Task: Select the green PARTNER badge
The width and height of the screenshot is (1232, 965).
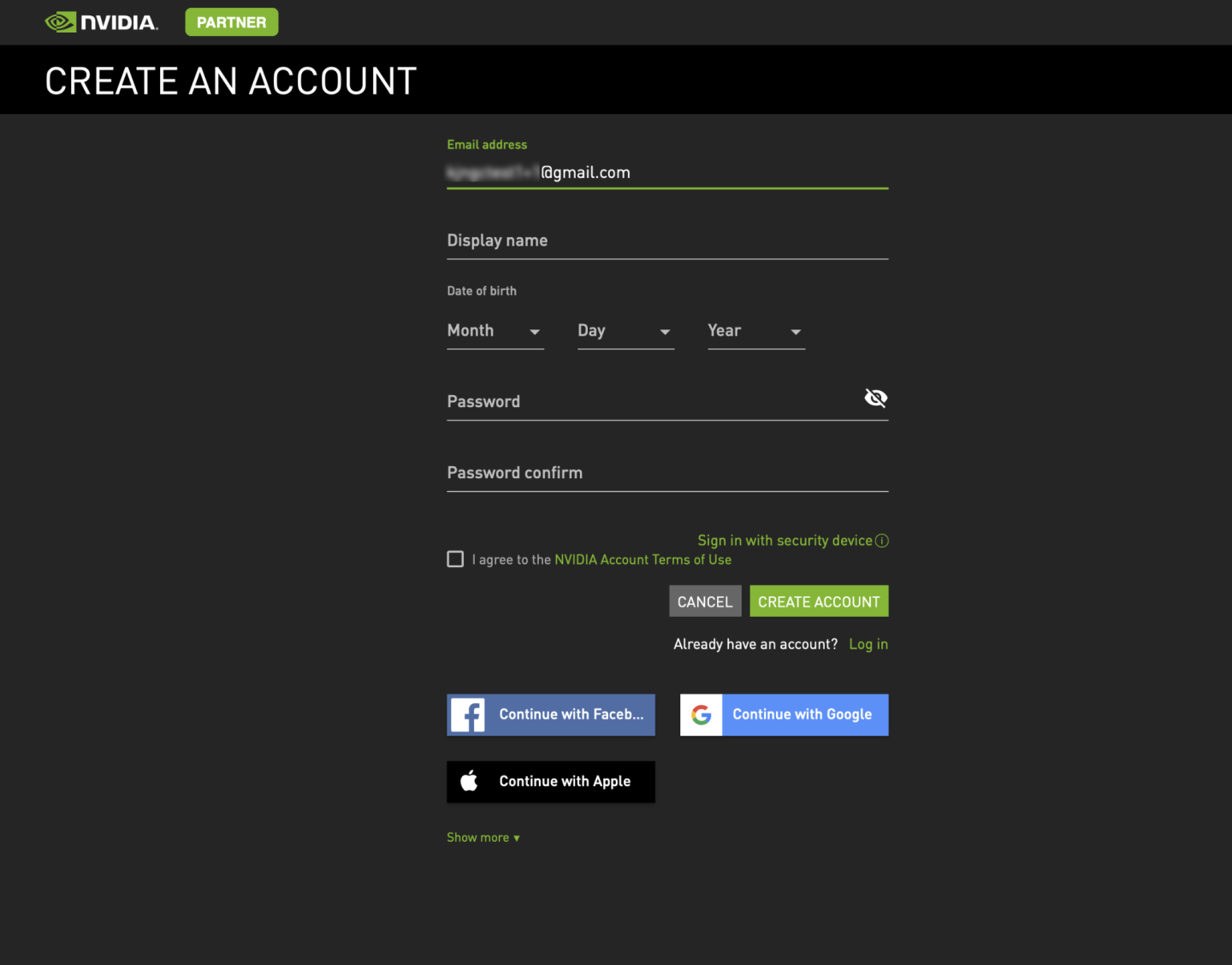Action: [x=231, y=21]
